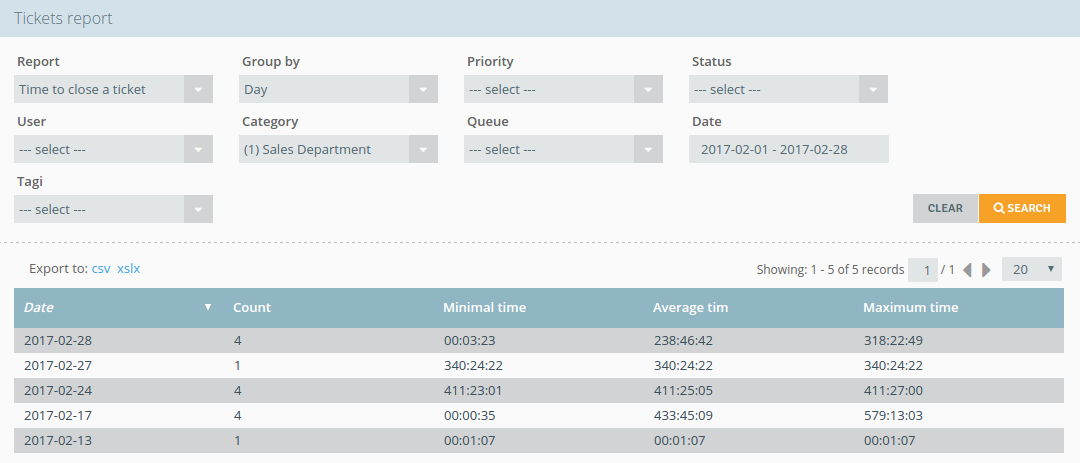Click the Clear button

point(945,208)
